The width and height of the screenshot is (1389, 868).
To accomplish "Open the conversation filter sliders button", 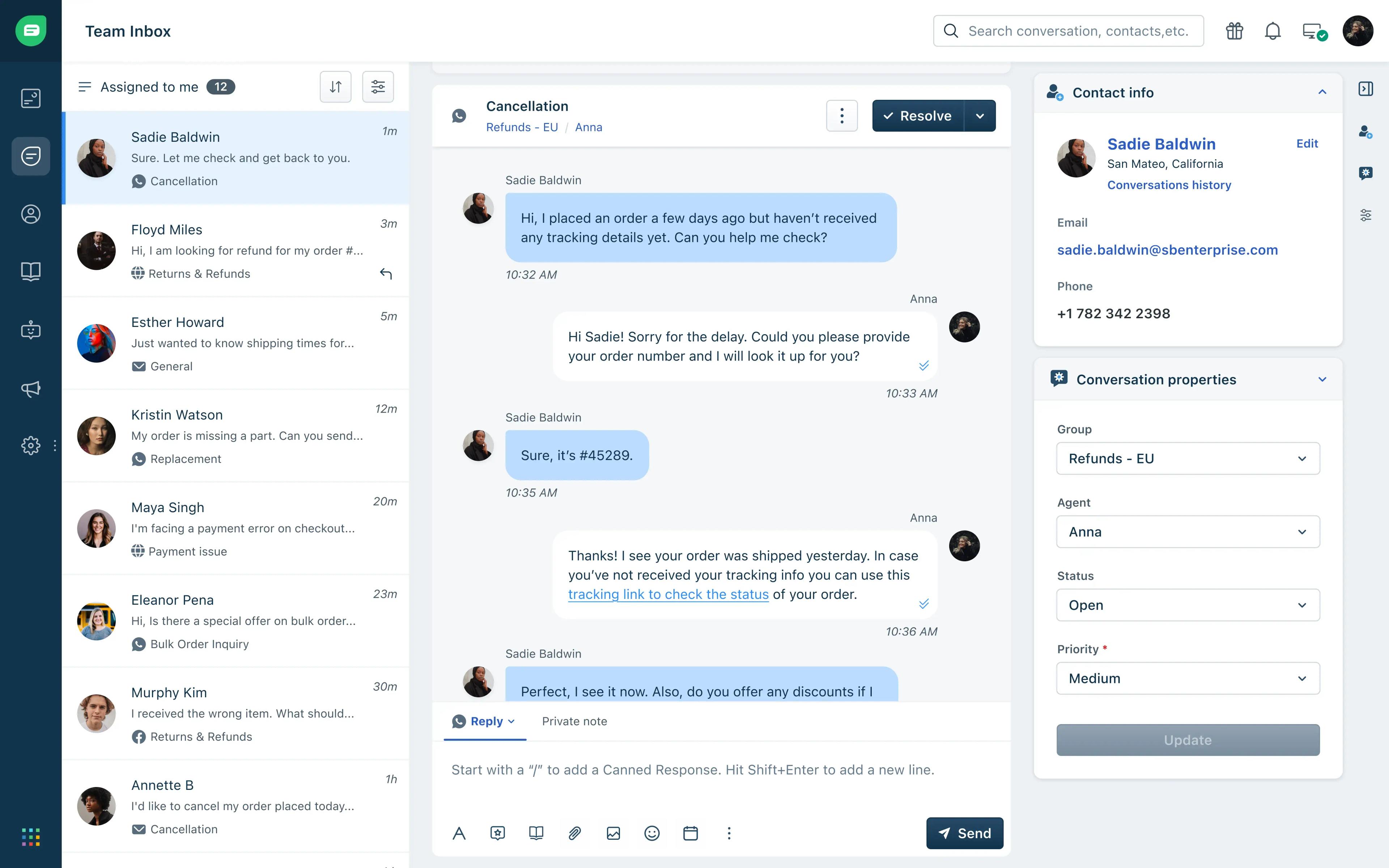I will coord(378,87).
